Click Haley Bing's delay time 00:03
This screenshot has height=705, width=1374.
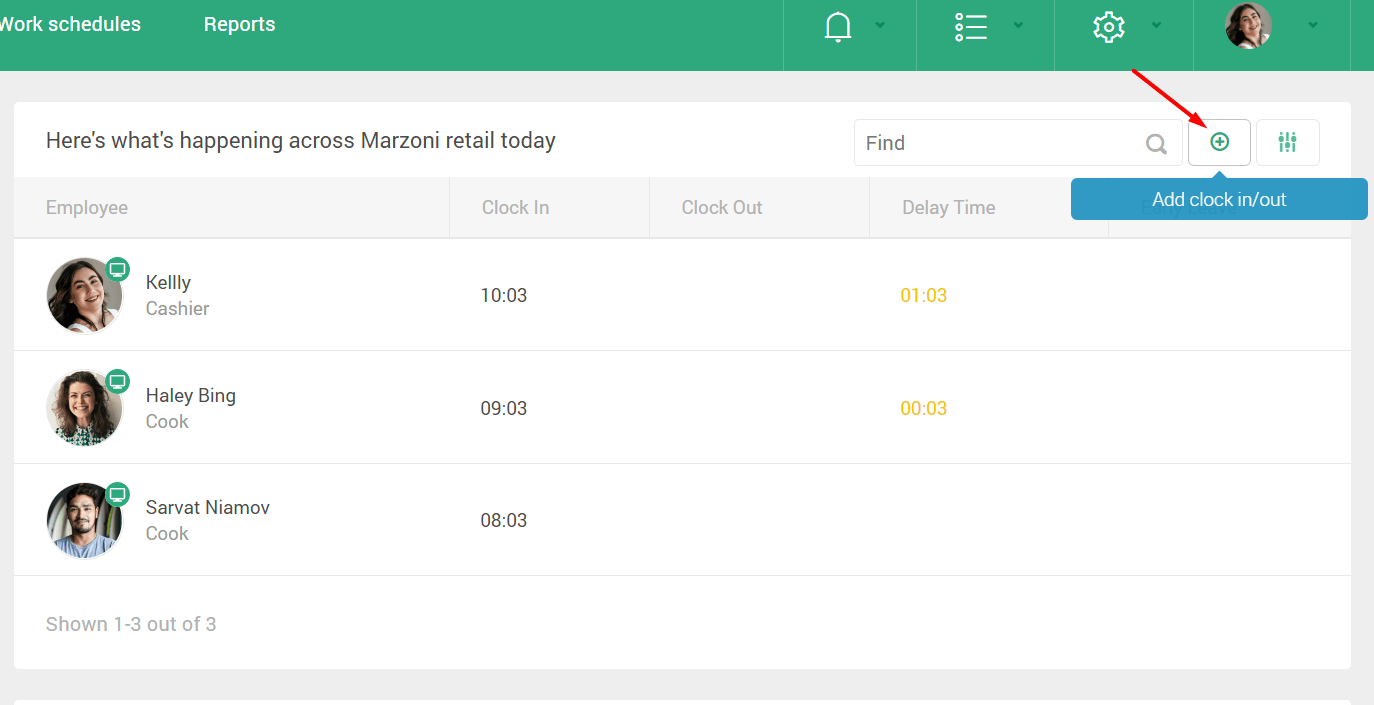(924, 408)
